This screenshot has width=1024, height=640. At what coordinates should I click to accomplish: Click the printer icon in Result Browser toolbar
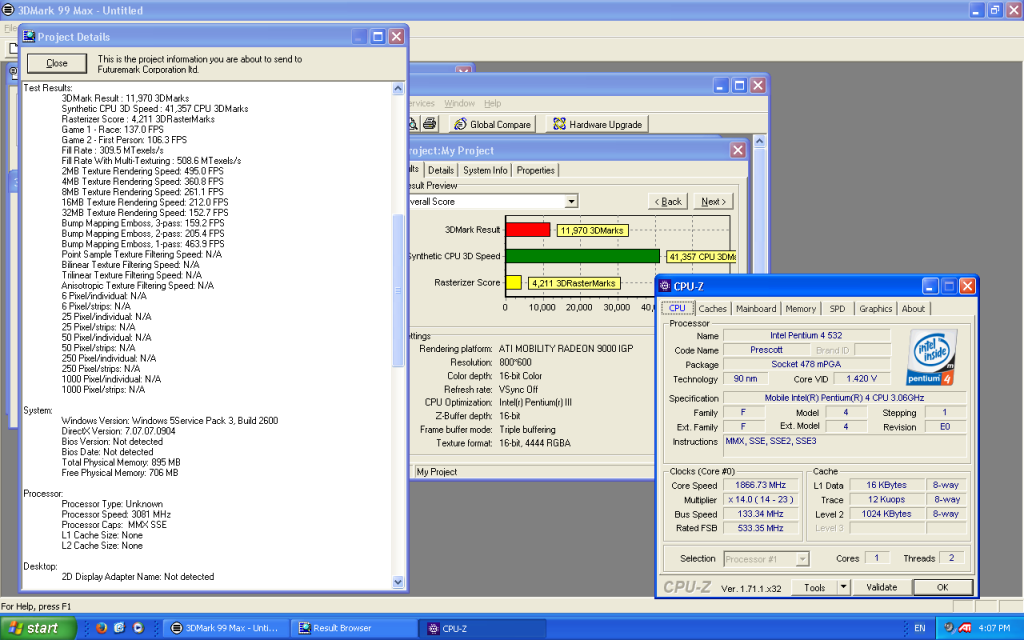pos(429,123)
